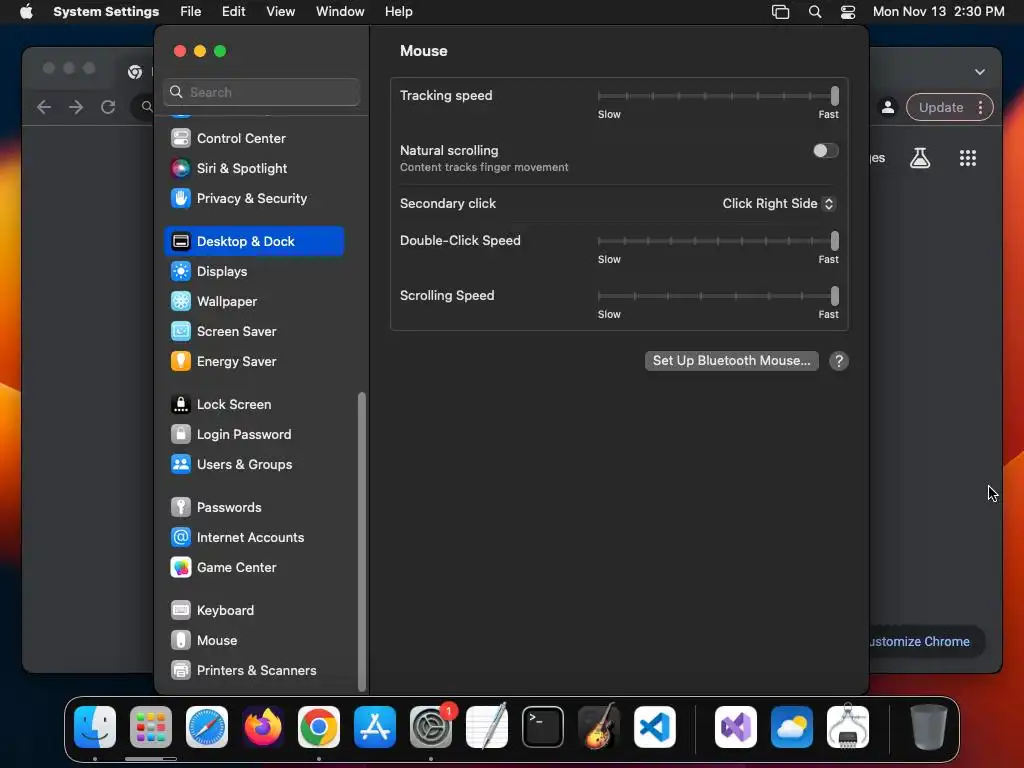Image resolution: width=1024 pixels, height=768 pixels.
Task: Open Control Center in menu bar
Action: point(848,12)
